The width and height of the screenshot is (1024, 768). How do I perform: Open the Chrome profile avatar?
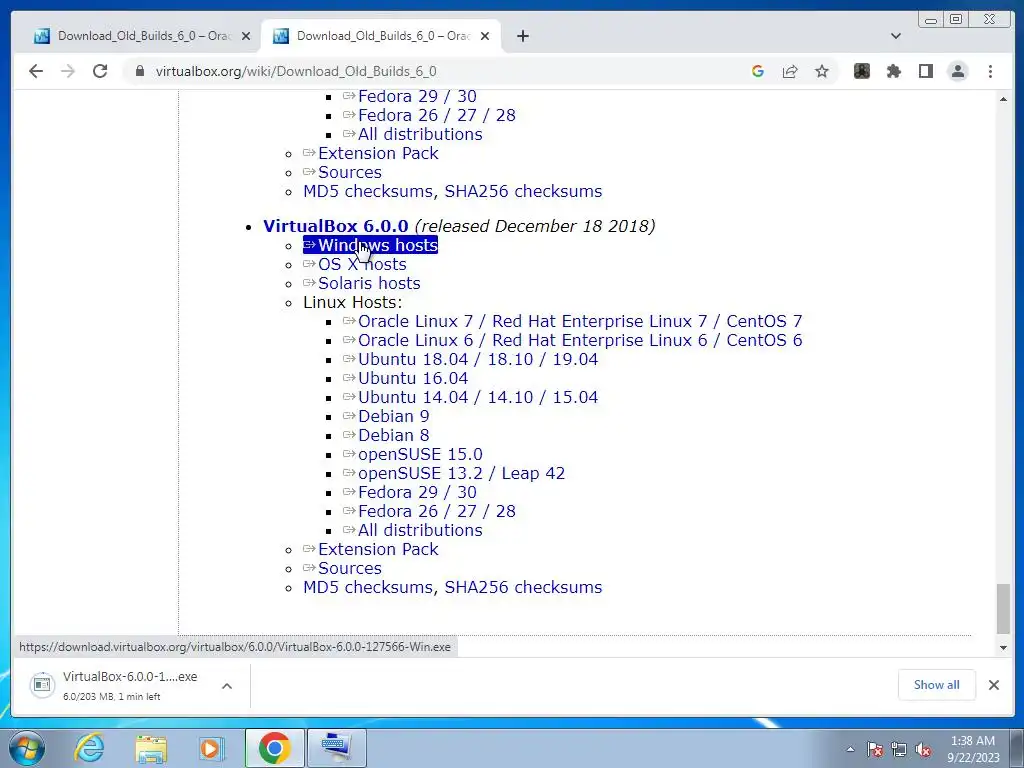(957, 71)
